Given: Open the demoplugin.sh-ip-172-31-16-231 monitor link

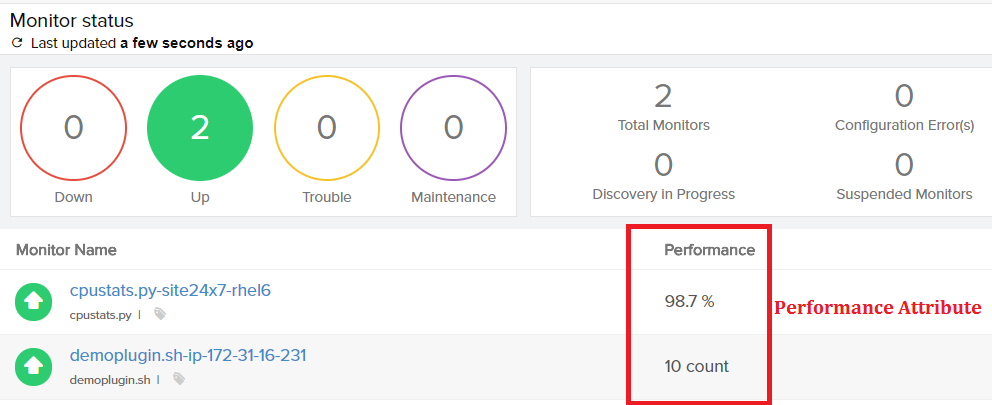Looking at the screenshot, I should tap(188, 356).
